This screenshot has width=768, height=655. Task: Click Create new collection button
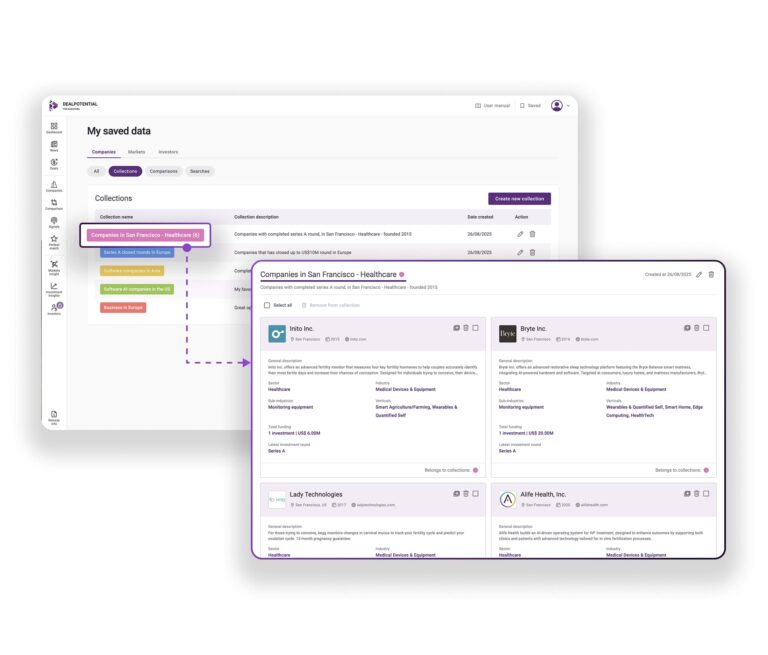click(x=518, y=199)
